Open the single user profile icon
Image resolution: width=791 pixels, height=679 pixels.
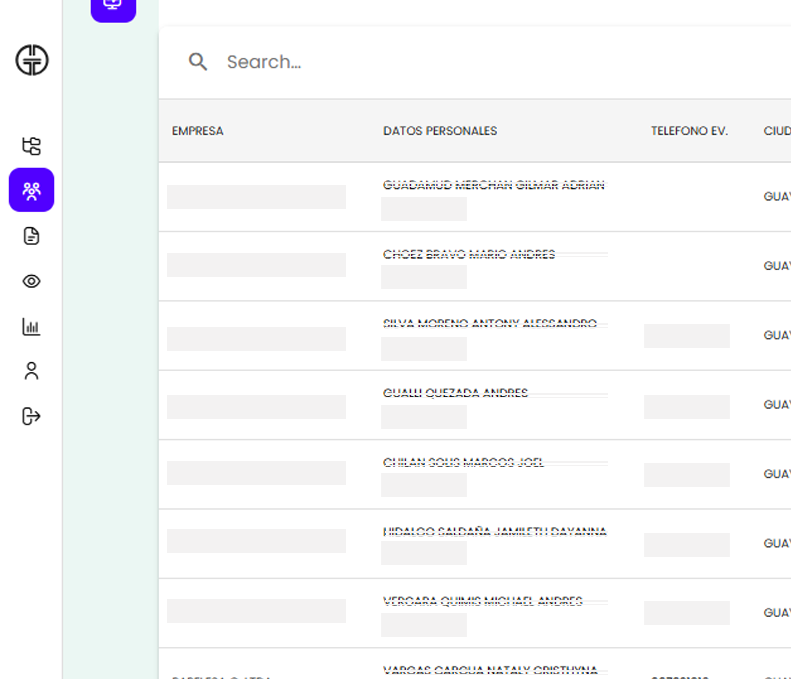click(32, 371)
